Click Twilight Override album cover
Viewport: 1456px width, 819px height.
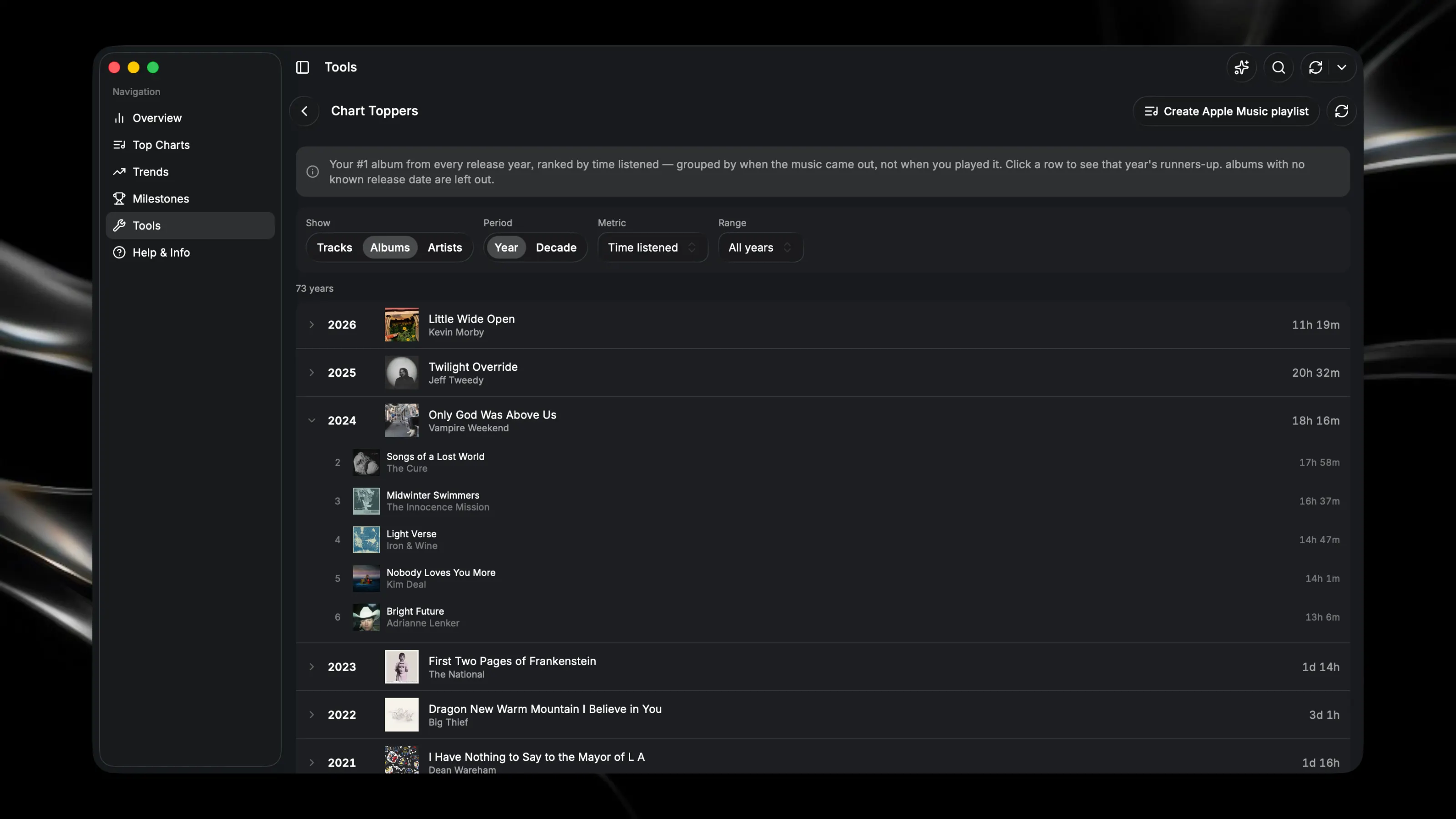pyautogui.click(x=402, y=373)
